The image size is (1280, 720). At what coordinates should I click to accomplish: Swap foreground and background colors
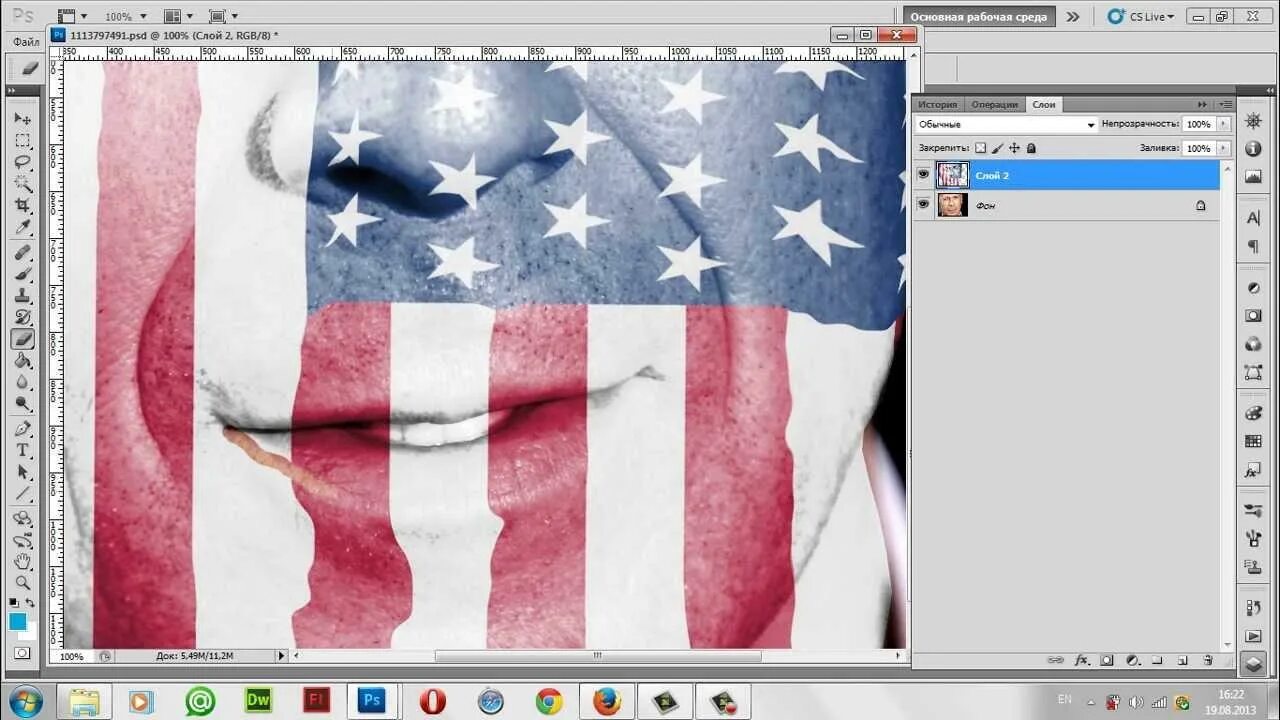point(30,602)
